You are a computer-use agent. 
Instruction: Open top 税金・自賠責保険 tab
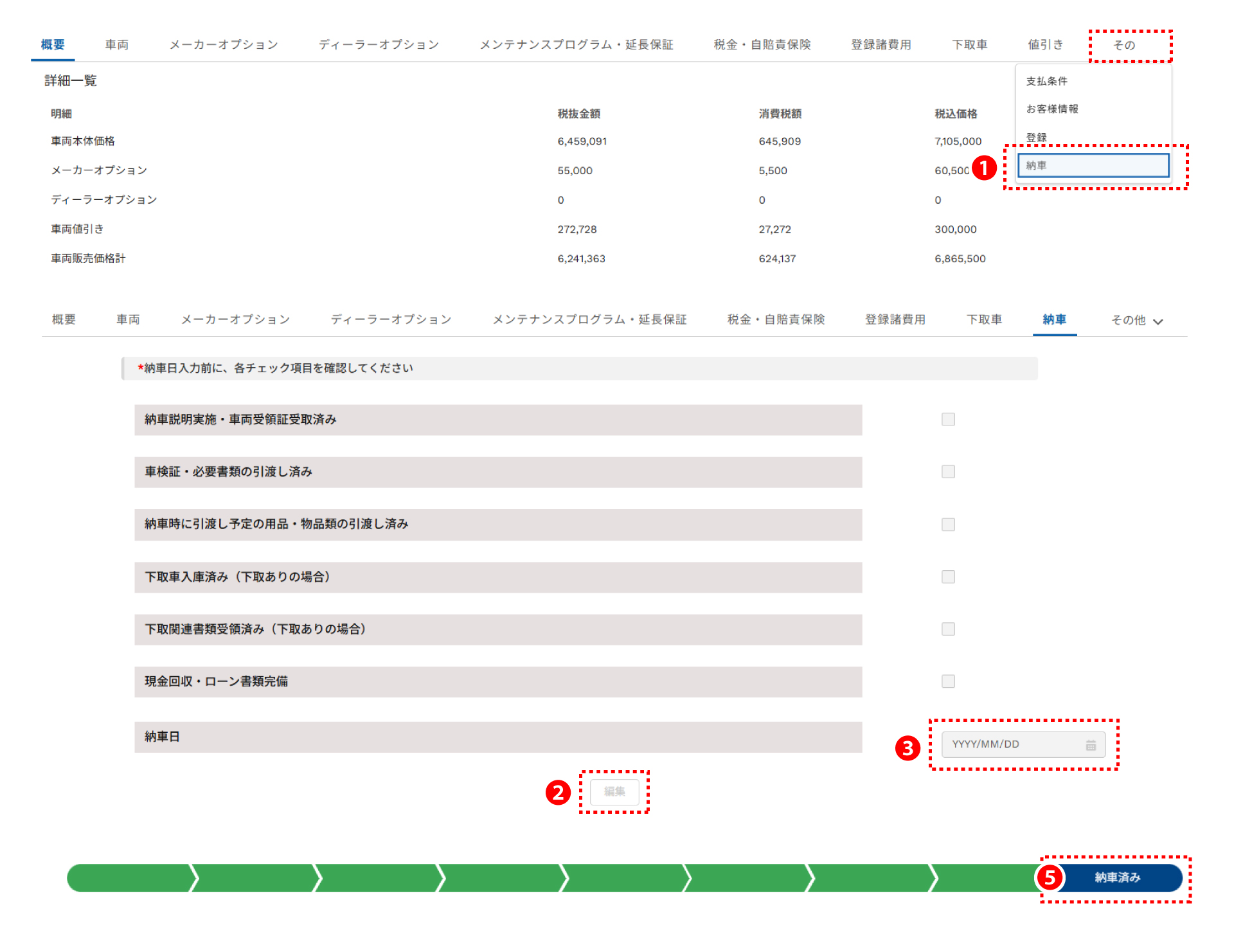[x=762, y=45]
